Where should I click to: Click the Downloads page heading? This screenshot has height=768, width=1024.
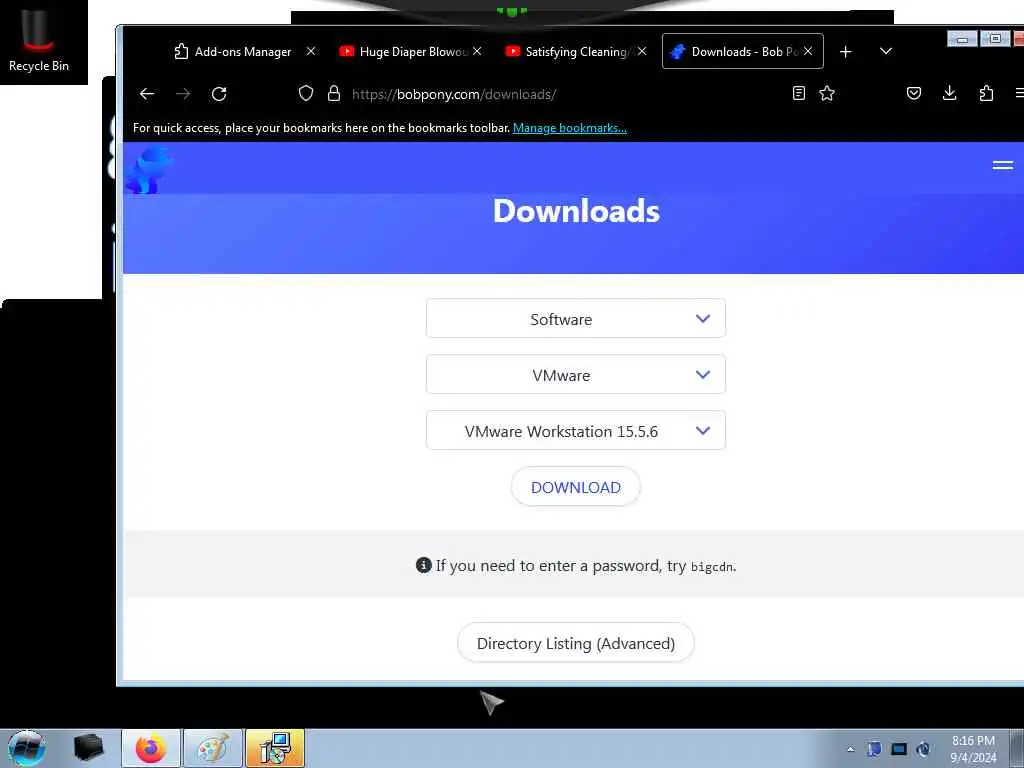(576, 211)
